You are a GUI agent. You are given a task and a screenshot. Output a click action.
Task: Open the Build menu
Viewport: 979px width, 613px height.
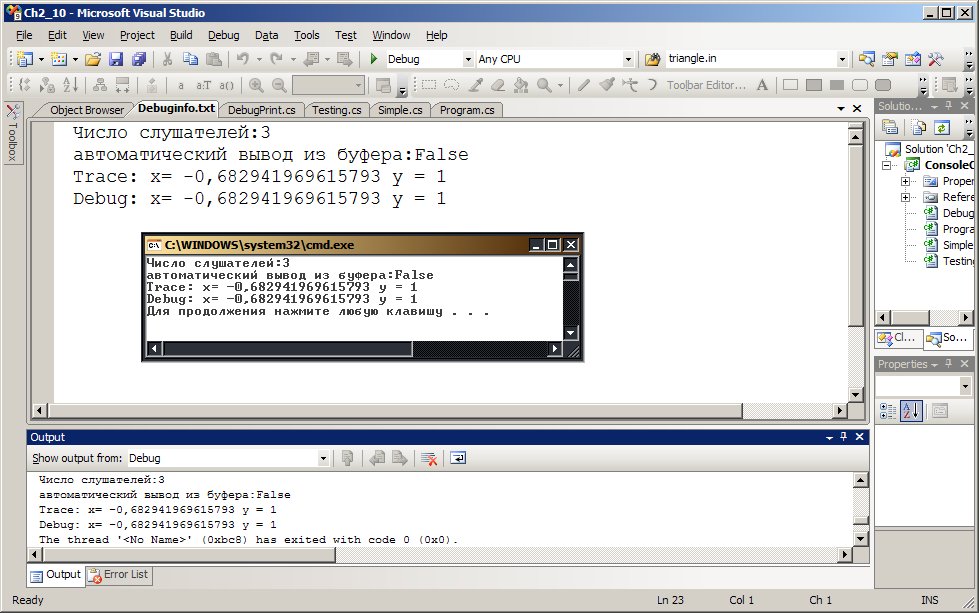pyautogui.click(x=181, y=35)
